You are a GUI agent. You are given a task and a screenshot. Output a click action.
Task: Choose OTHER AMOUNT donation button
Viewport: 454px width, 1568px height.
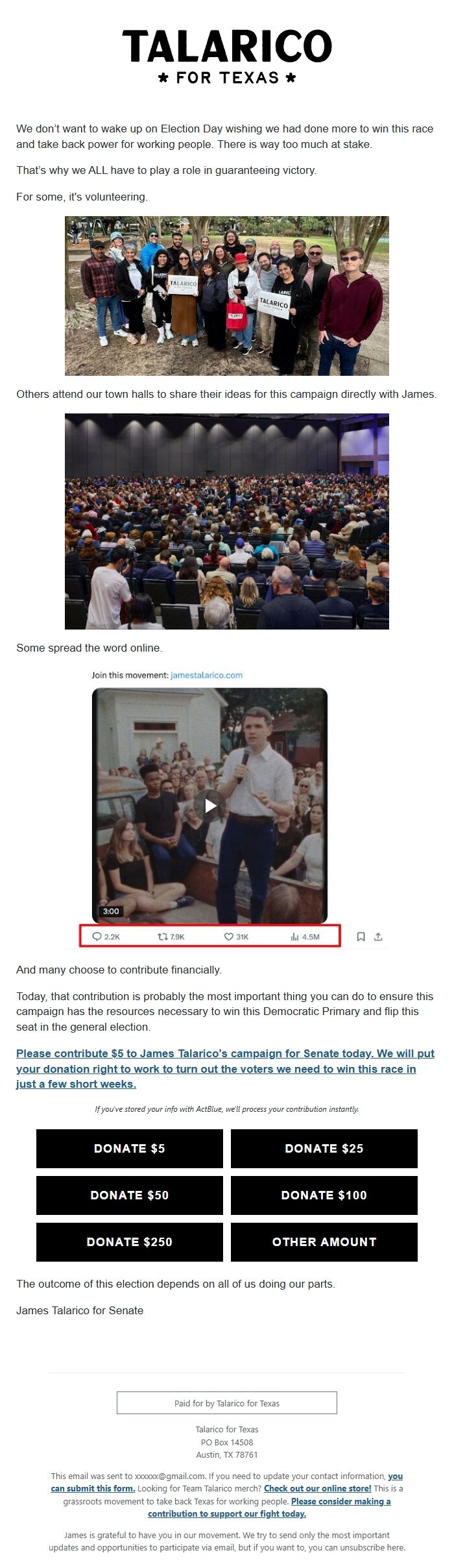[x=324, y=1242]
